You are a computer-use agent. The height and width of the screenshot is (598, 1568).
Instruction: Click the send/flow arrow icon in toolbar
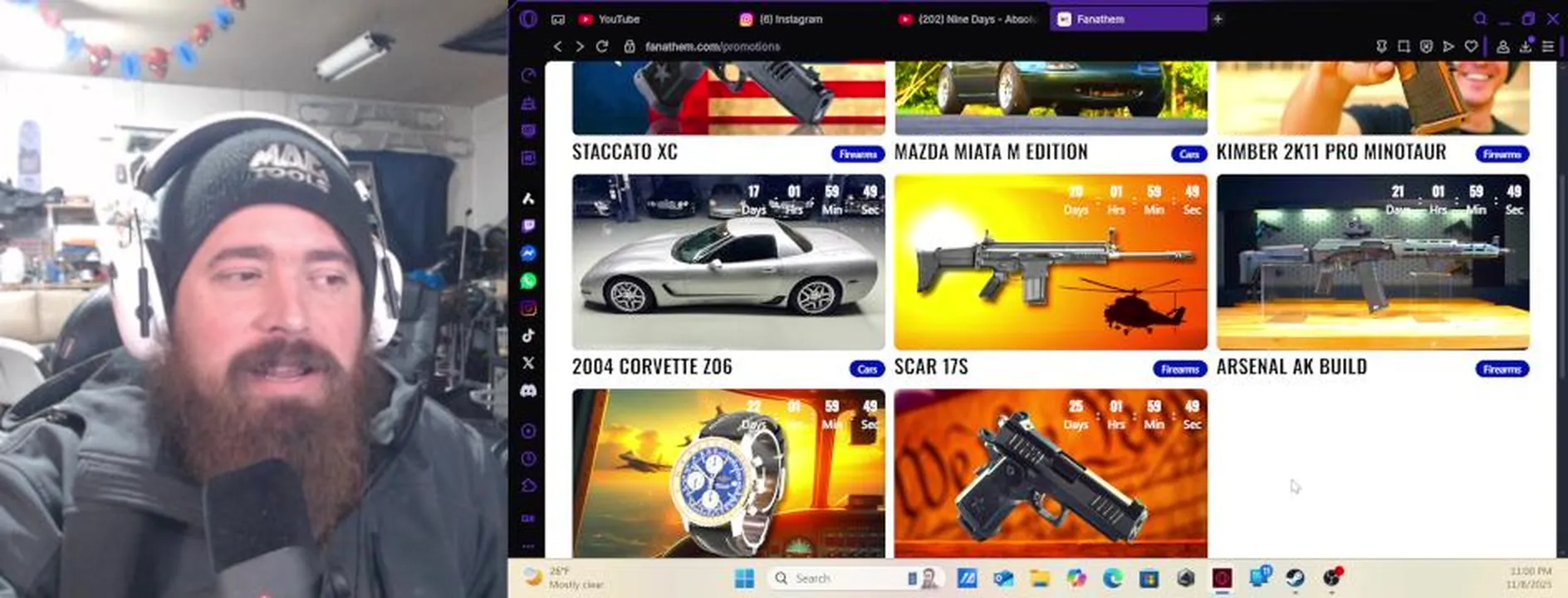pos(1448,47)
